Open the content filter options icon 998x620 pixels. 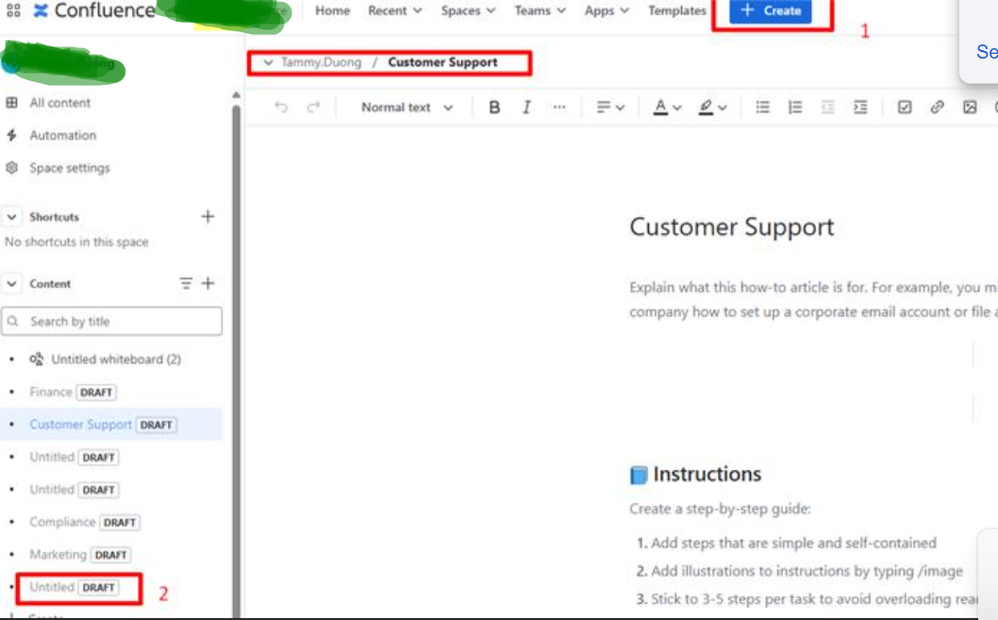[185, 283]
